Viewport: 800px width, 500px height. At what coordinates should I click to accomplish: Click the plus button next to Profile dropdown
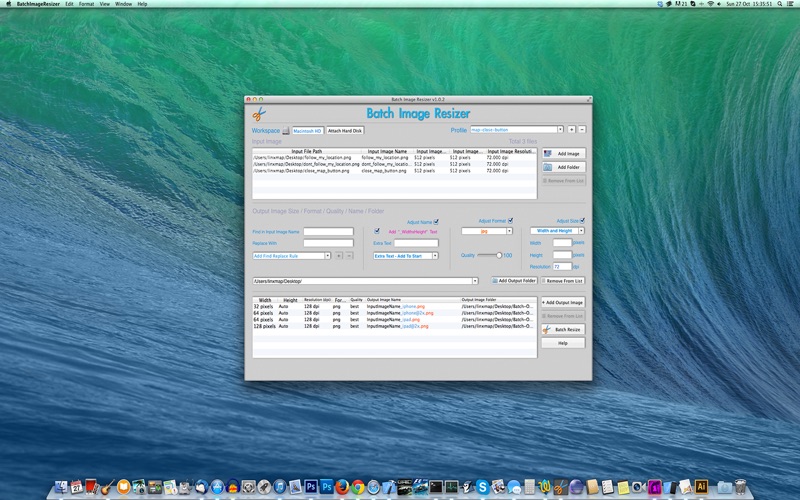[571, 130]
